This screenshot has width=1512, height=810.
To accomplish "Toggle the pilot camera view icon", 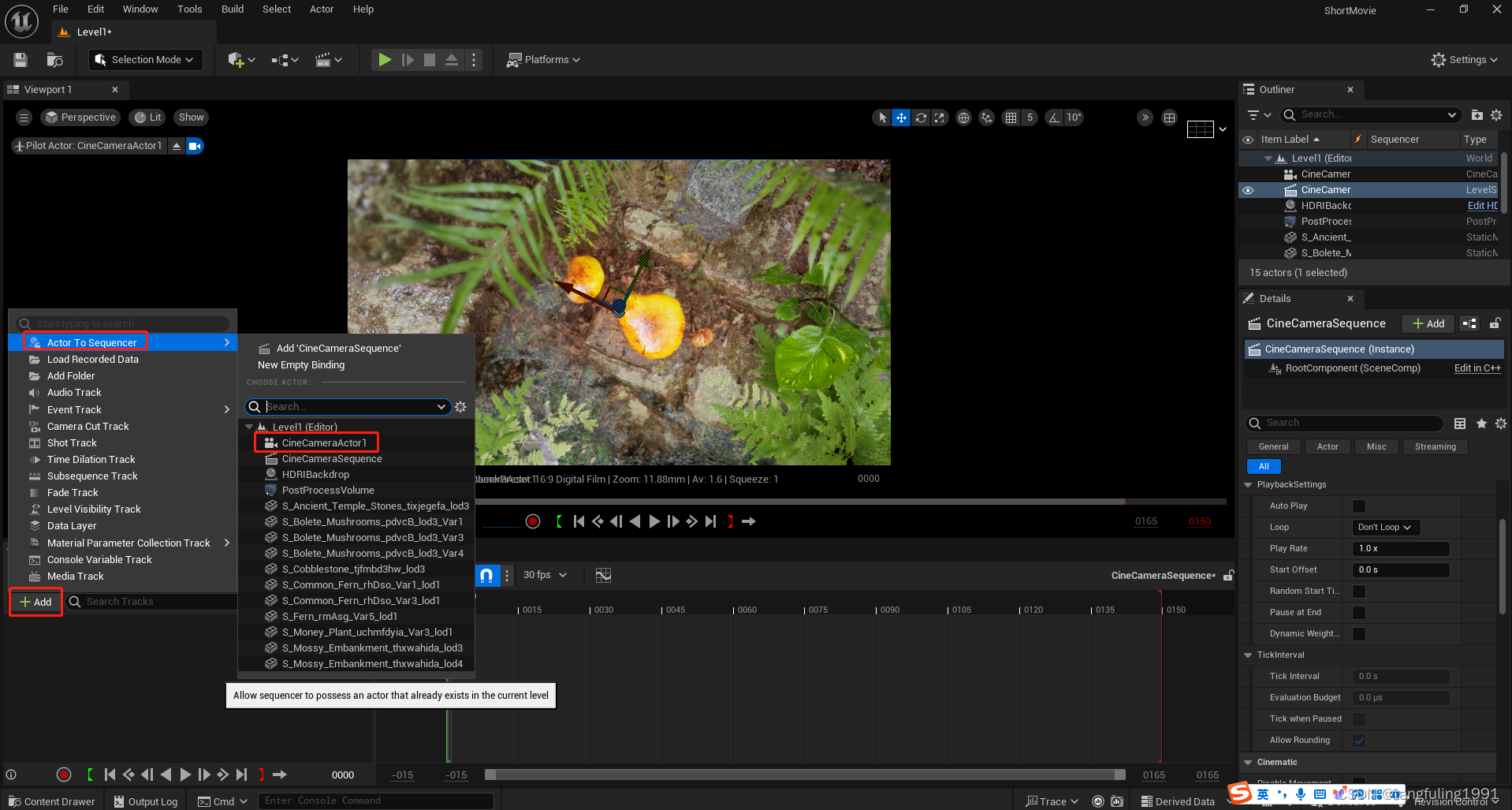I will (195, 146).
